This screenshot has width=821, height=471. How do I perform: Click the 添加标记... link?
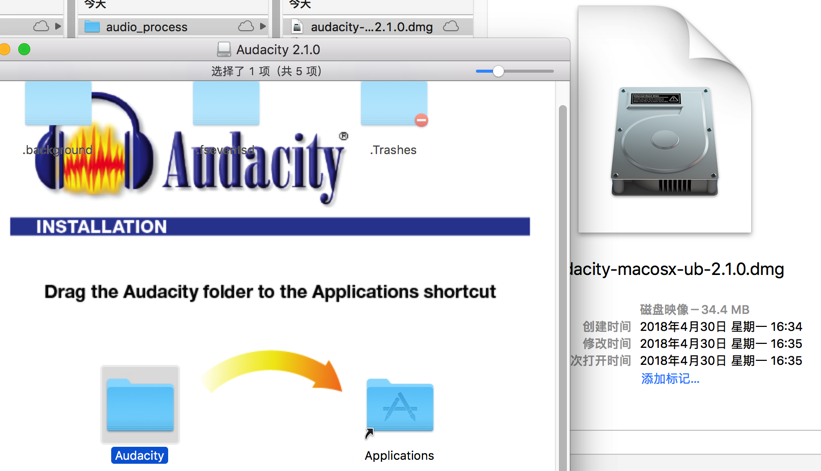pos(670,378)
